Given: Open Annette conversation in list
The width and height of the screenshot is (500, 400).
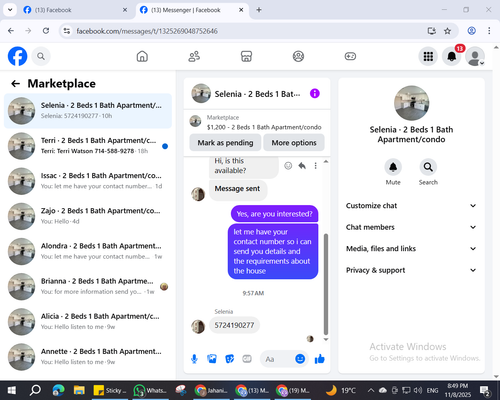Looking at the screenshot, I should [88, 357].
